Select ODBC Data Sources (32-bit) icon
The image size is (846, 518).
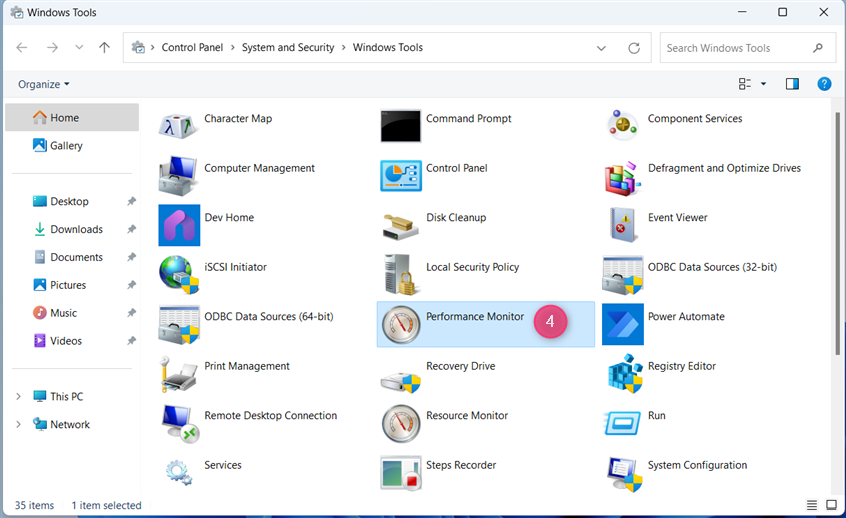[622, 275]
